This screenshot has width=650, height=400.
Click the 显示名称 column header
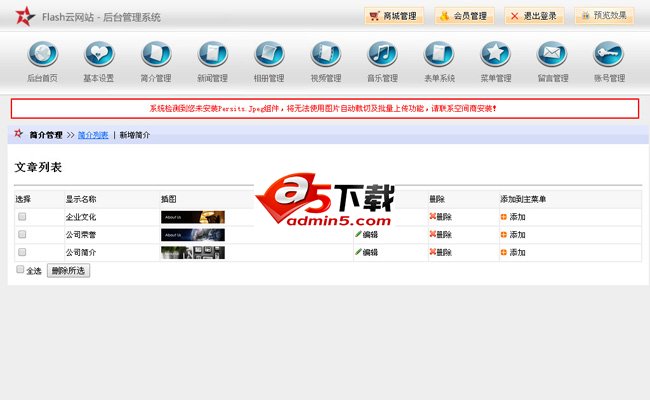[x=81, y=199]
